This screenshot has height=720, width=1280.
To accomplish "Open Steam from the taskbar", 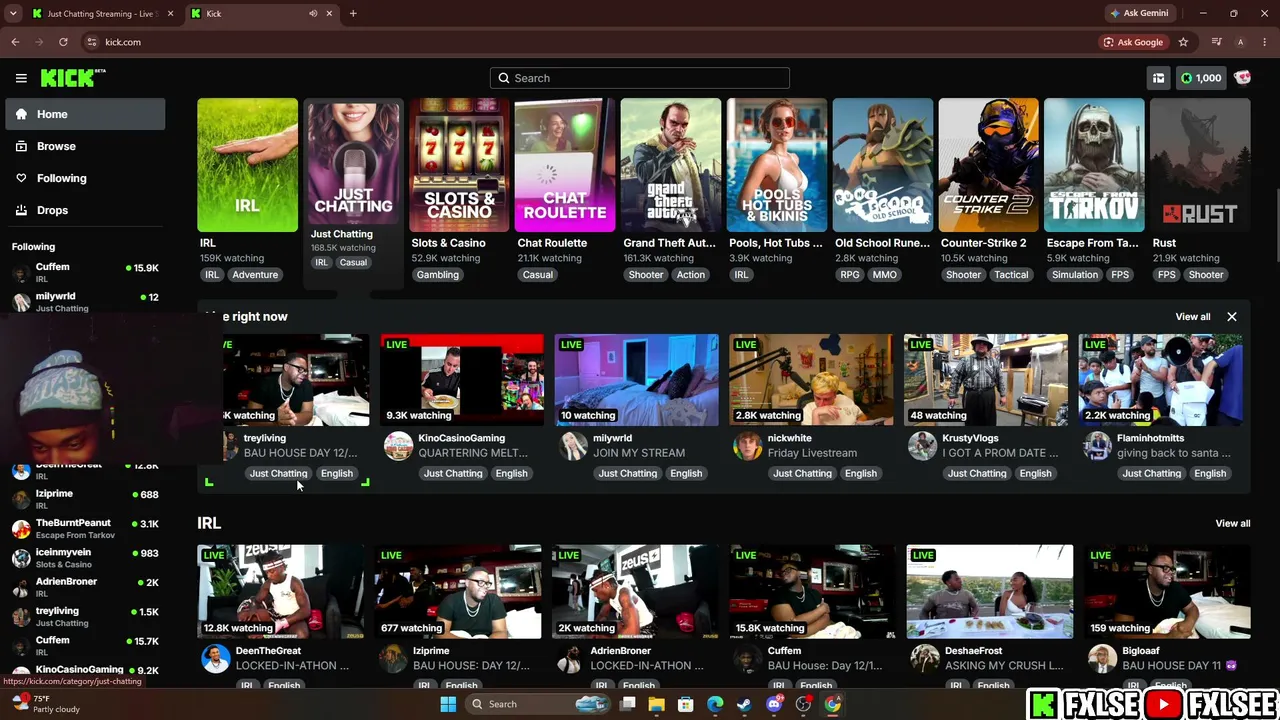I will click(x=744, y=704).
